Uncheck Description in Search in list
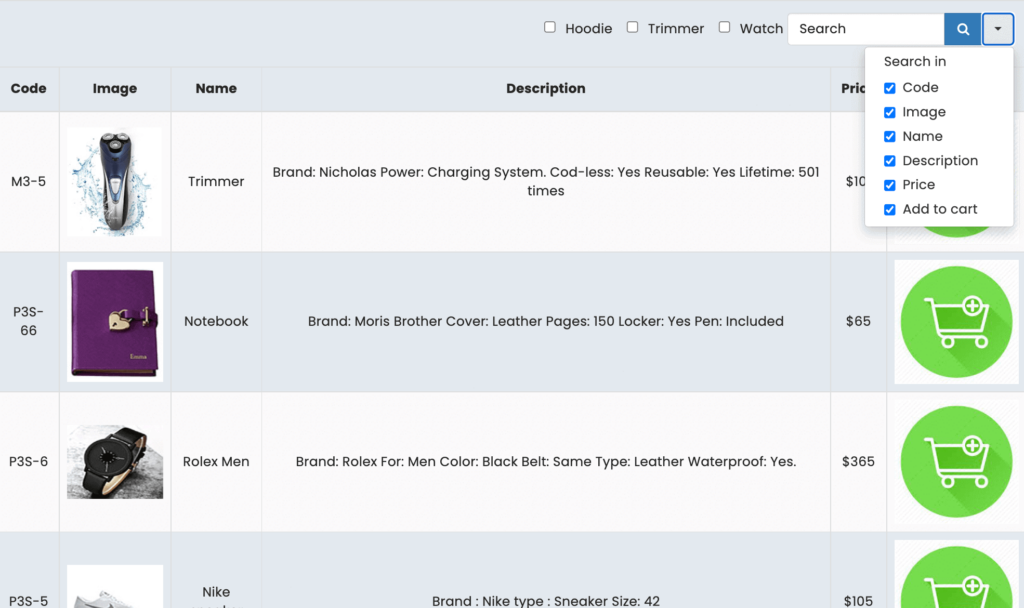Viewport: 1024px width, 608px height. coord(889,161)
